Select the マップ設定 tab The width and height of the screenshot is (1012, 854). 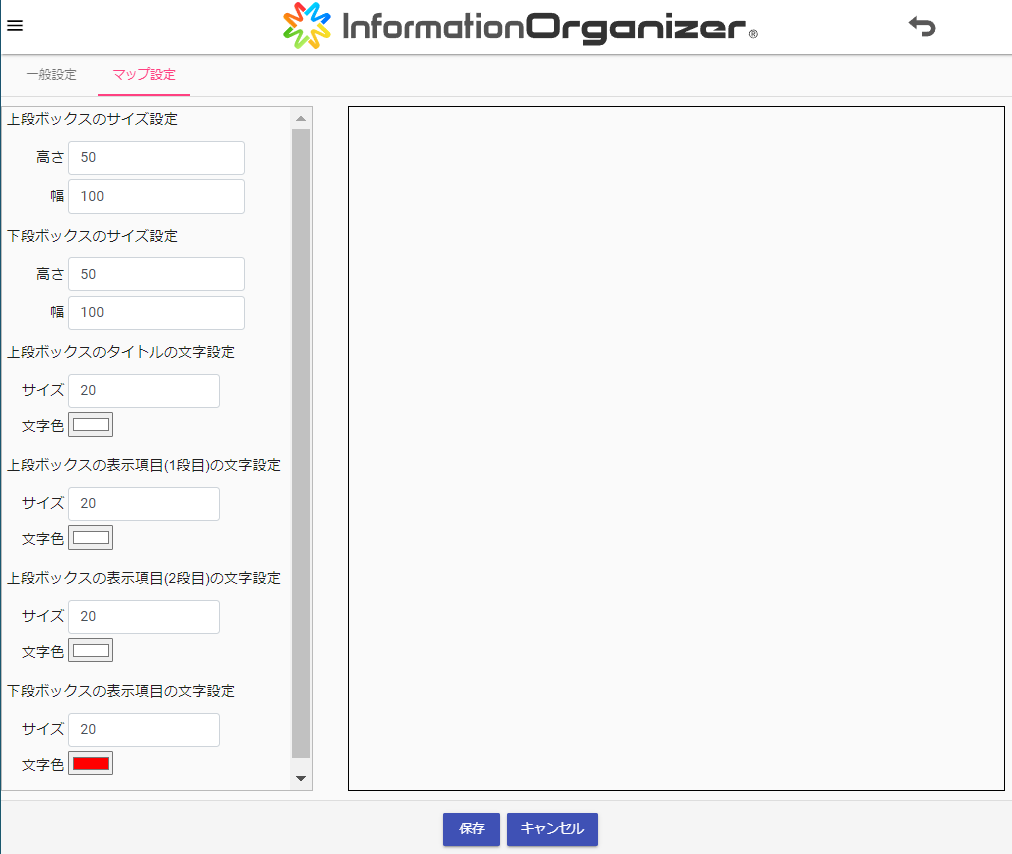[144, 75]
